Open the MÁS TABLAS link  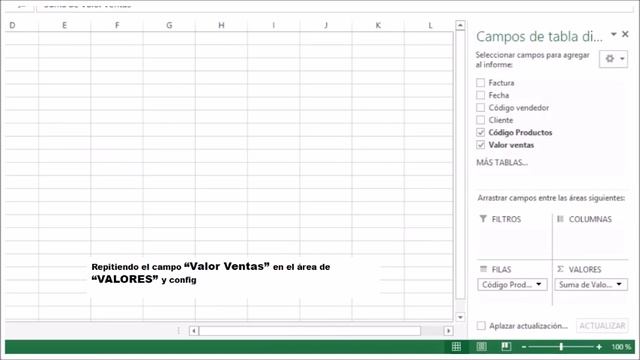point(502,162)
